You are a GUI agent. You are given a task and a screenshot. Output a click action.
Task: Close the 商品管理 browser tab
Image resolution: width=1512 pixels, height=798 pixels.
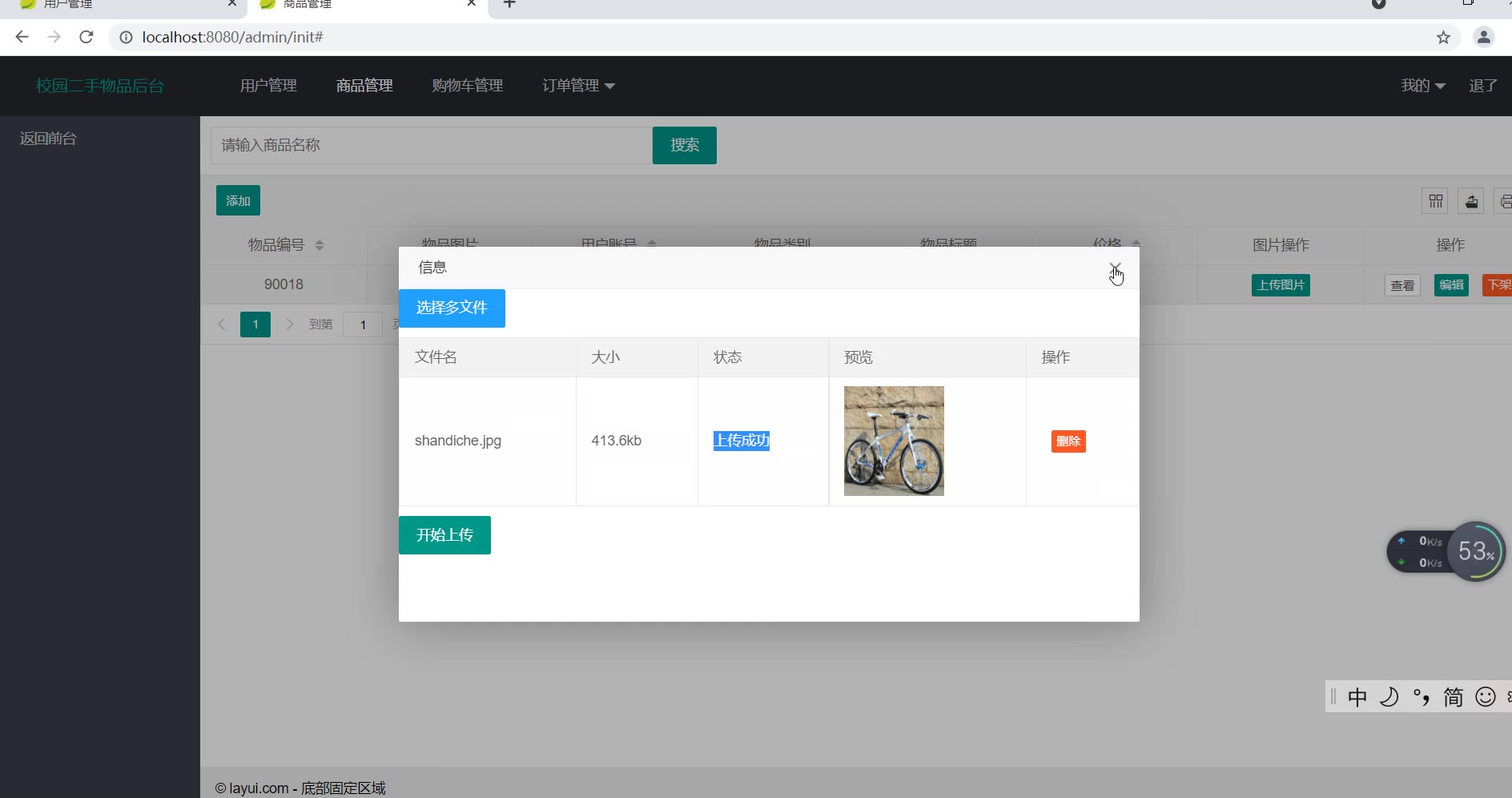472,4
